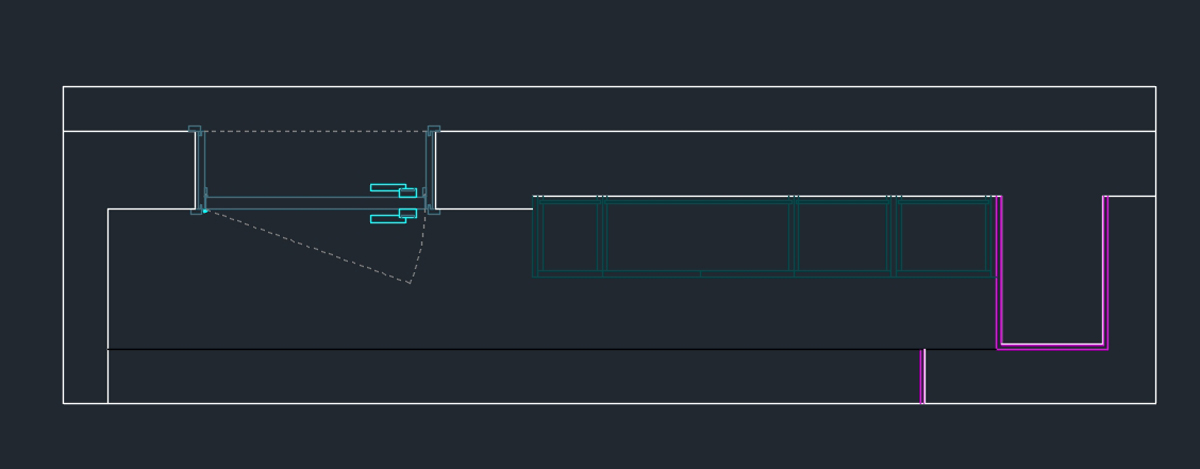Select the upper cyan door handle
Image resolution: width=1200 pixels, height=469 pixels.
(x=386, y=187)
